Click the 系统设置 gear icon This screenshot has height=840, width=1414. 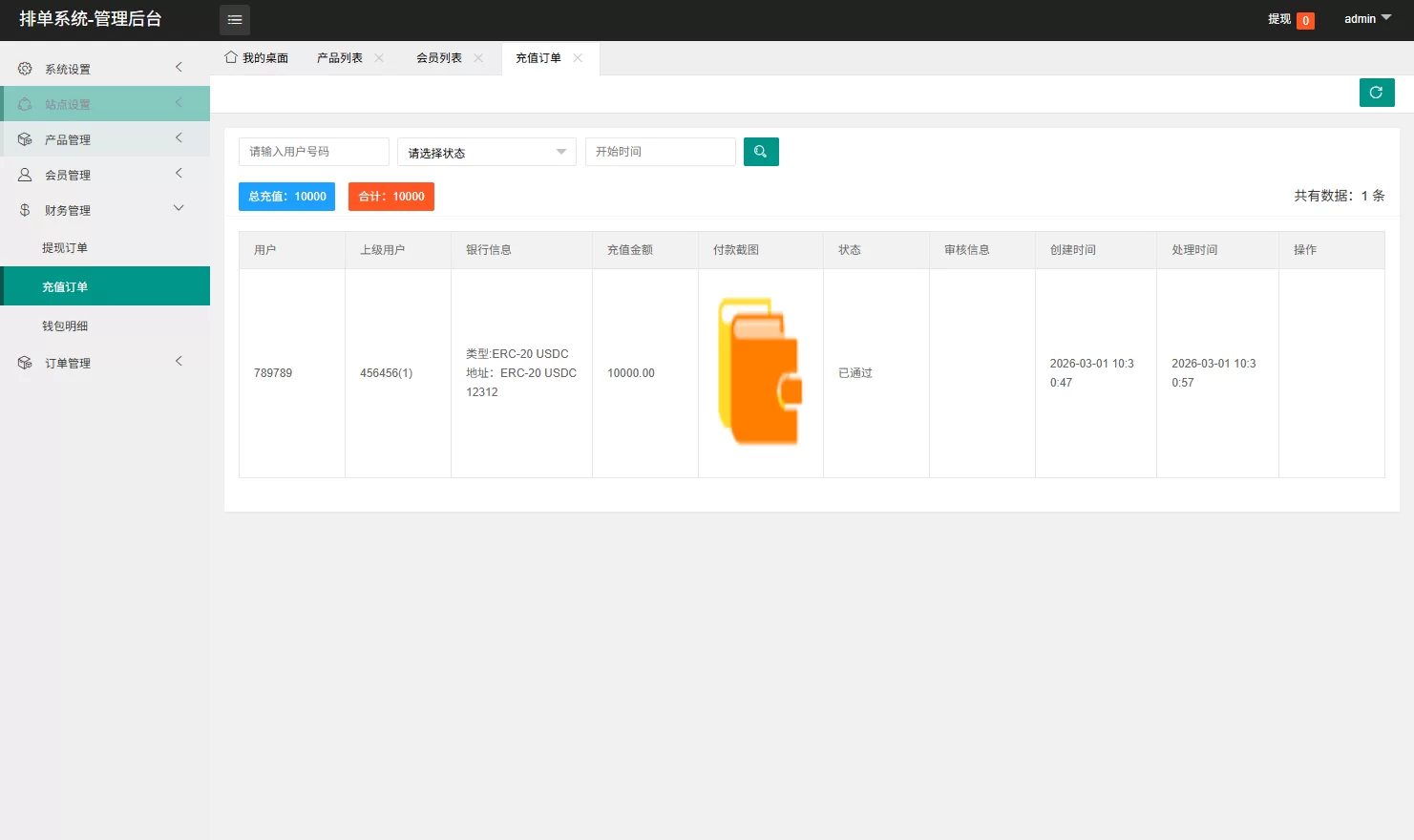[25, 69]
